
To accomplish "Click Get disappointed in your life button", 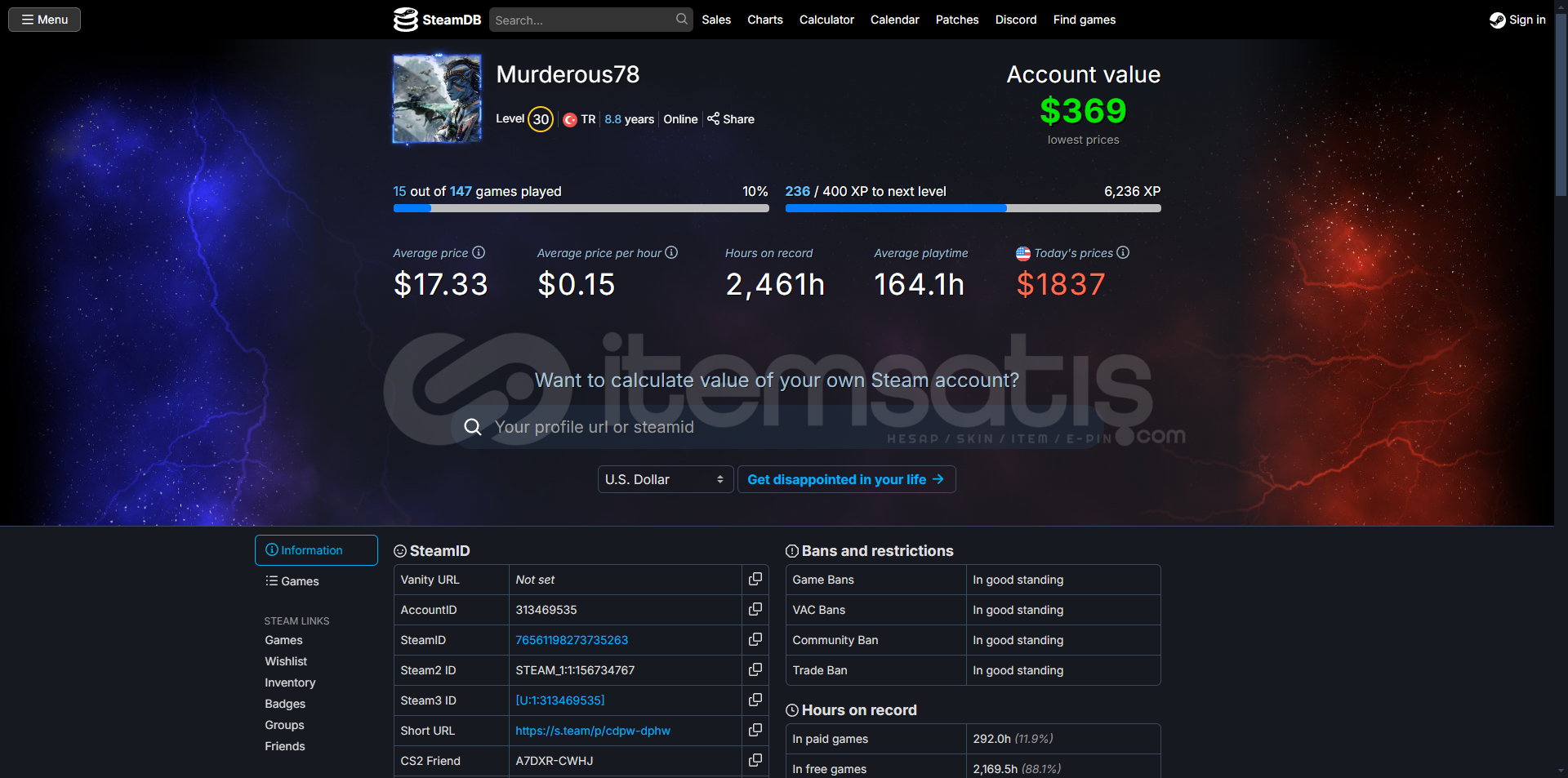I will [846, 479].
